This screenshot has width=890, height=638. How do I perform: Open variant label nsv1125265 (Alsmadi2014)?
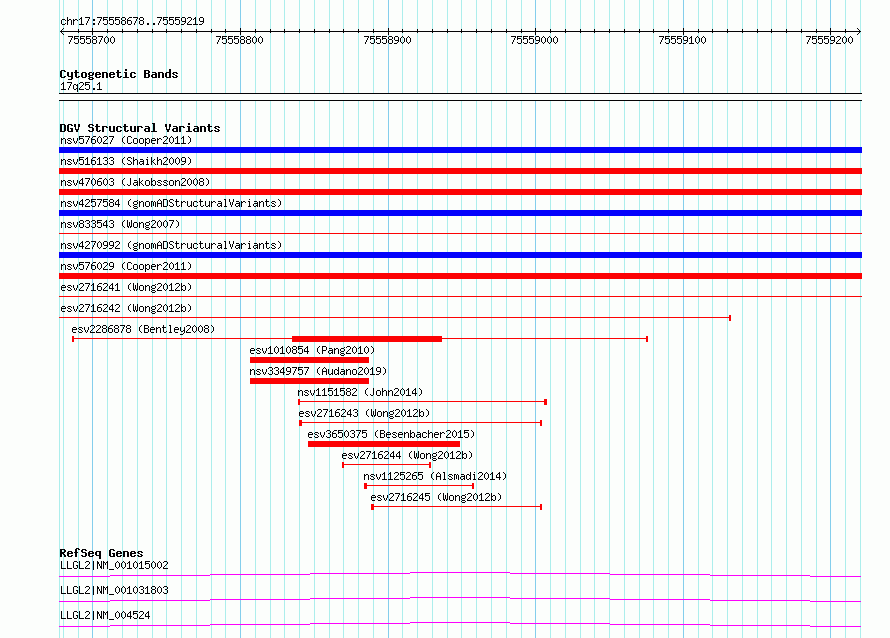[x=435, y=476]
